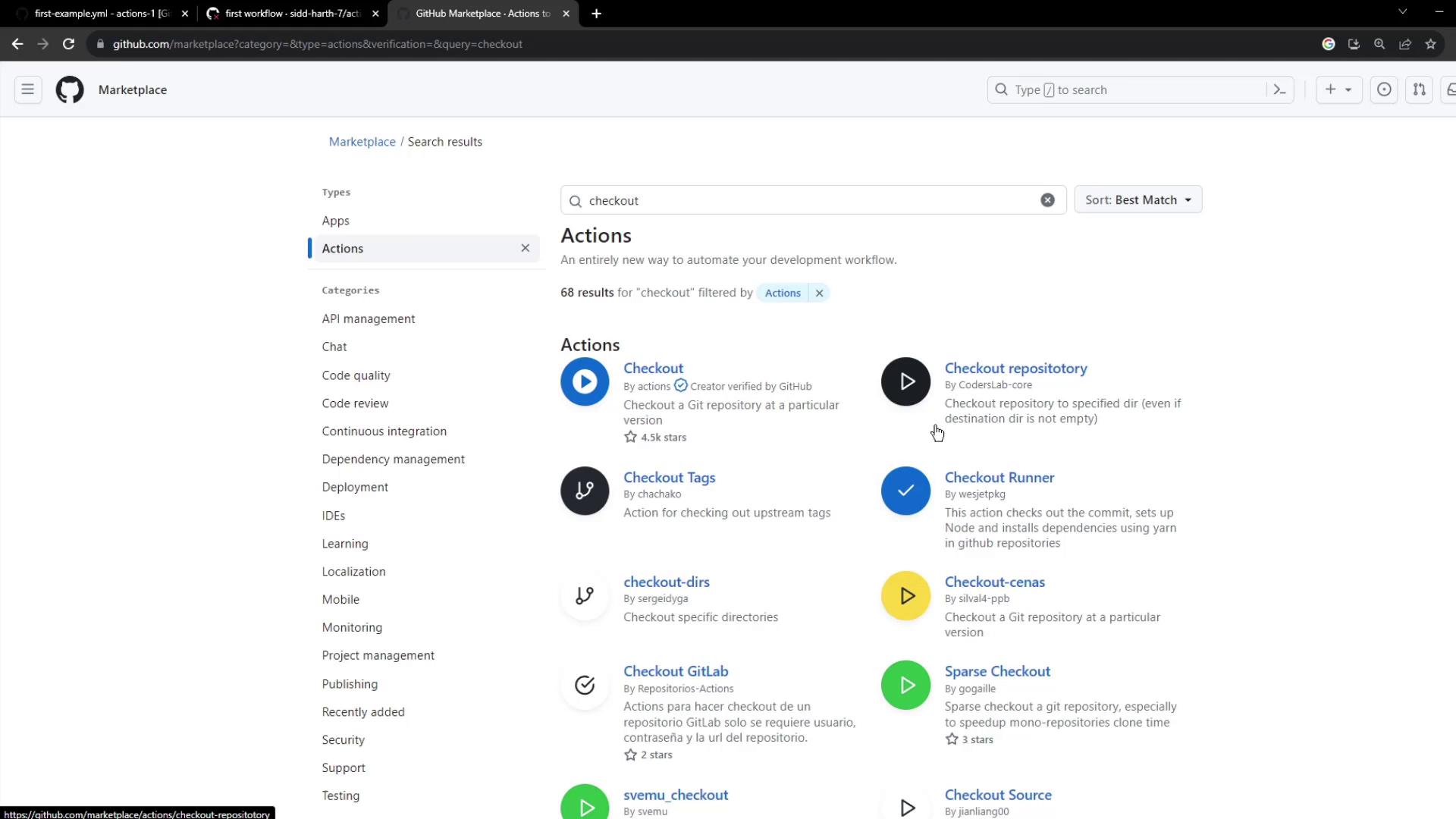Open the create new plus dropdown
1456x819 pixels.
pos(1338,89)
